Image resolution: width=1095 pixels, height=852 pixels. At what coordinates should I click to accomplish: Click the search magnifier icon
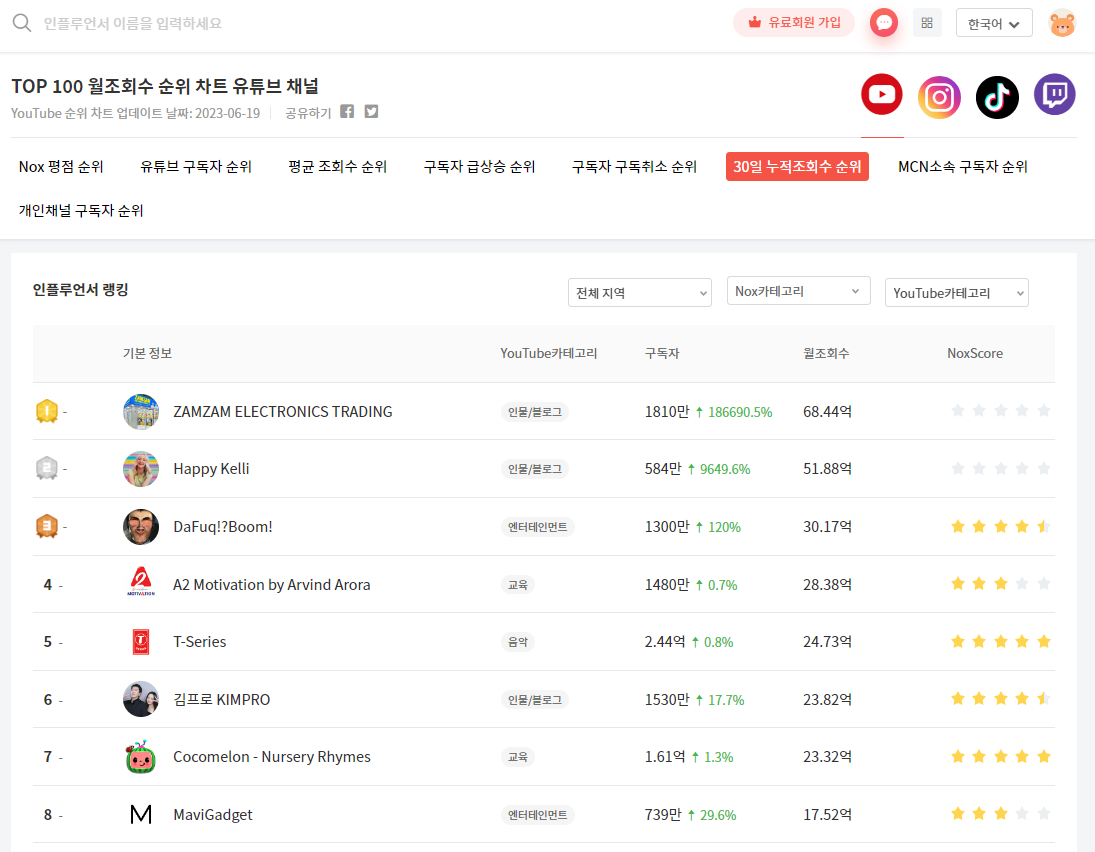[22, 23]
